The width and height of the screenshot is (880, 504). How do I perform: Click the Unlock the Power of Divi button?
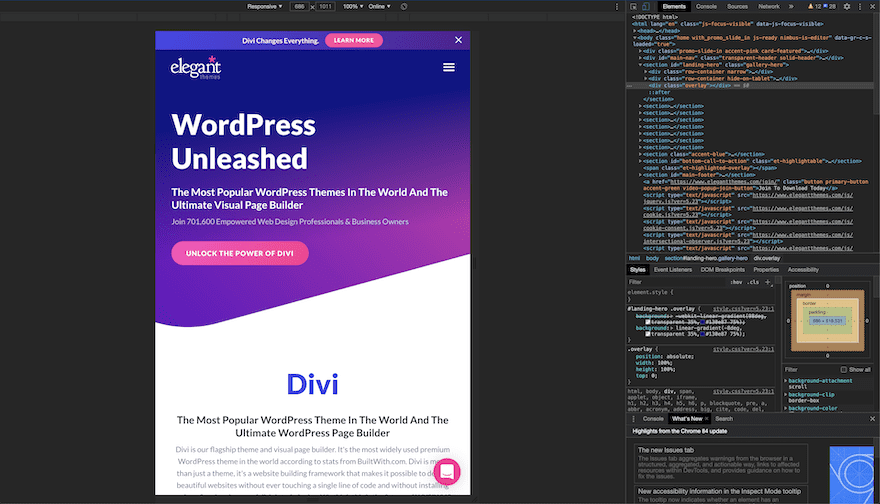coord(239,253)
